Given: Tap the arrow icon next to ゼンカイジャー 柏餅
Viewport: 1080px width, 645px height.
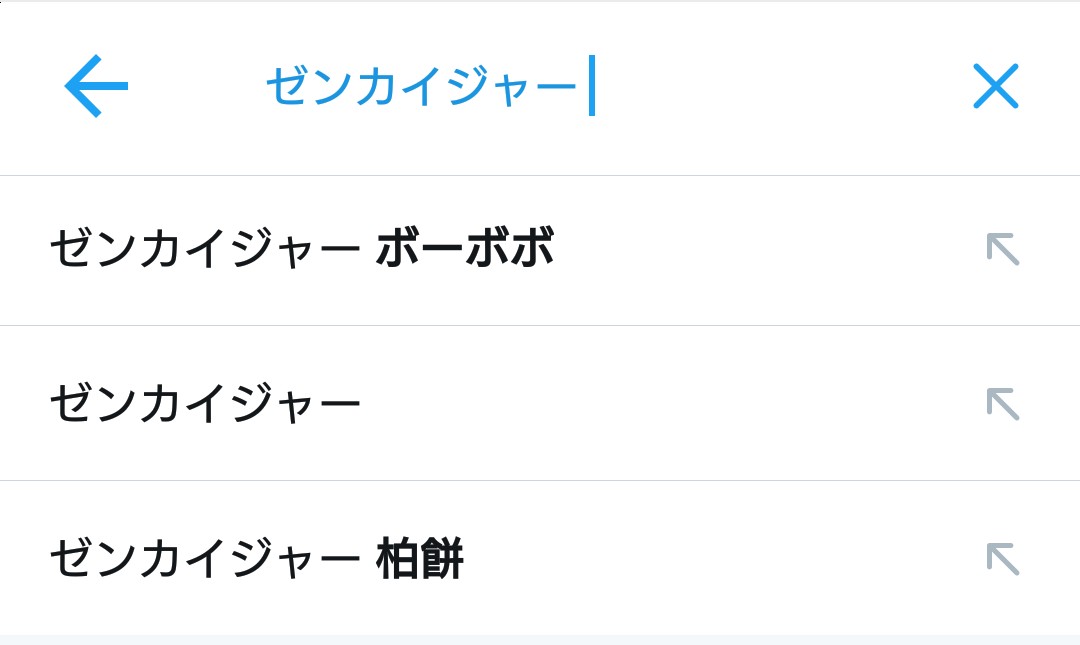Looking at the screenshot, I should click(1002, 559).
